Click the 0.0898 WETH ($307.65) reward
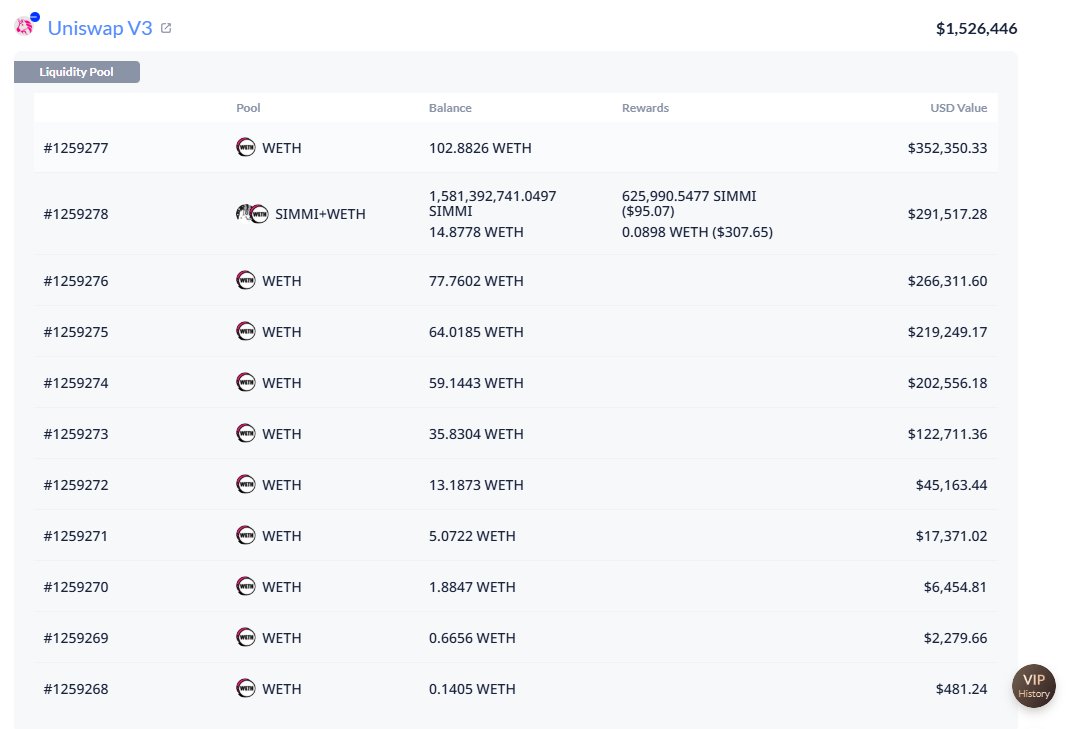The image size is (1073, 729). point(697,232)
